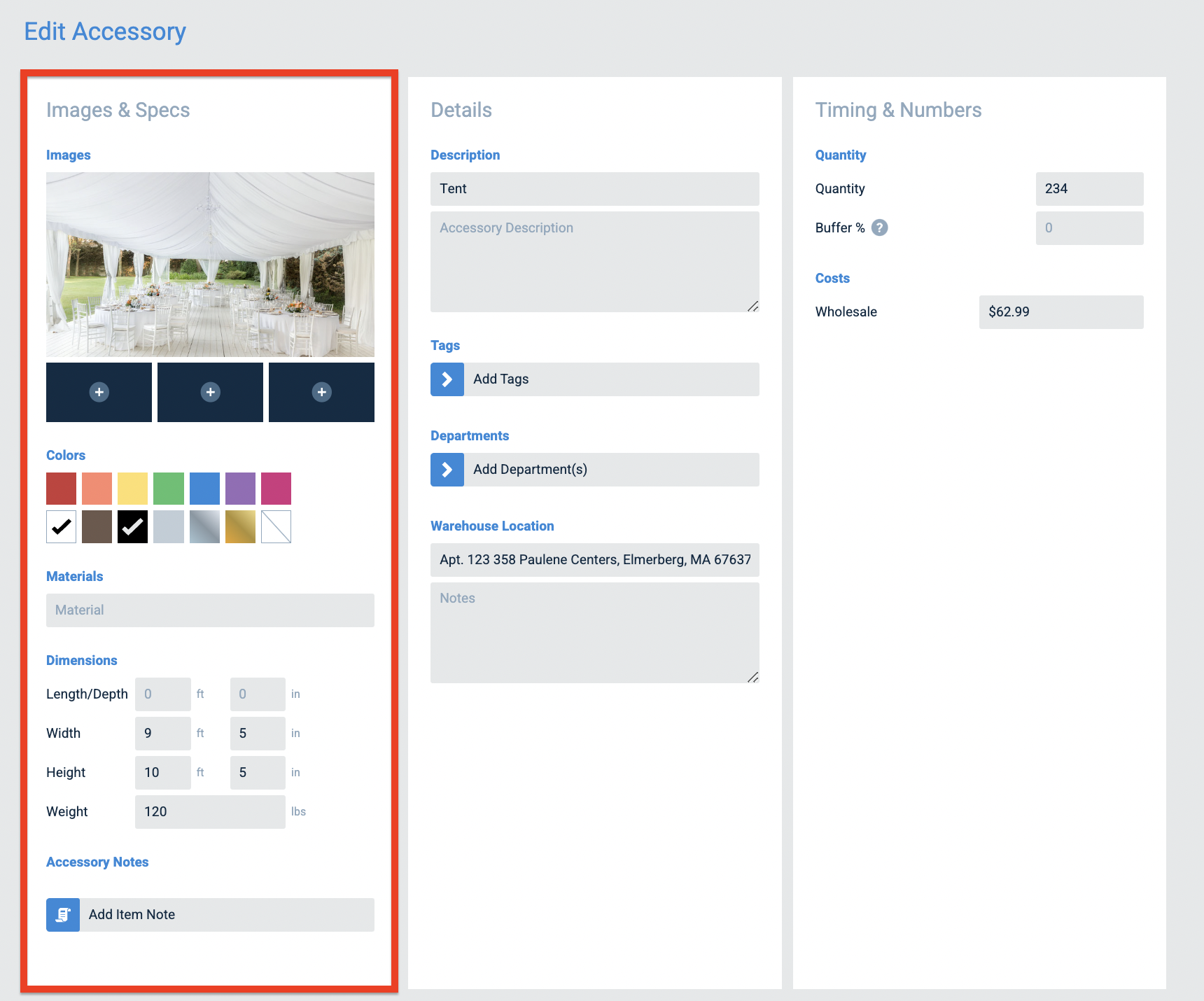Click the first plus icon to add image
The height and width of the screenshot is (1001, 1204).
98,392
